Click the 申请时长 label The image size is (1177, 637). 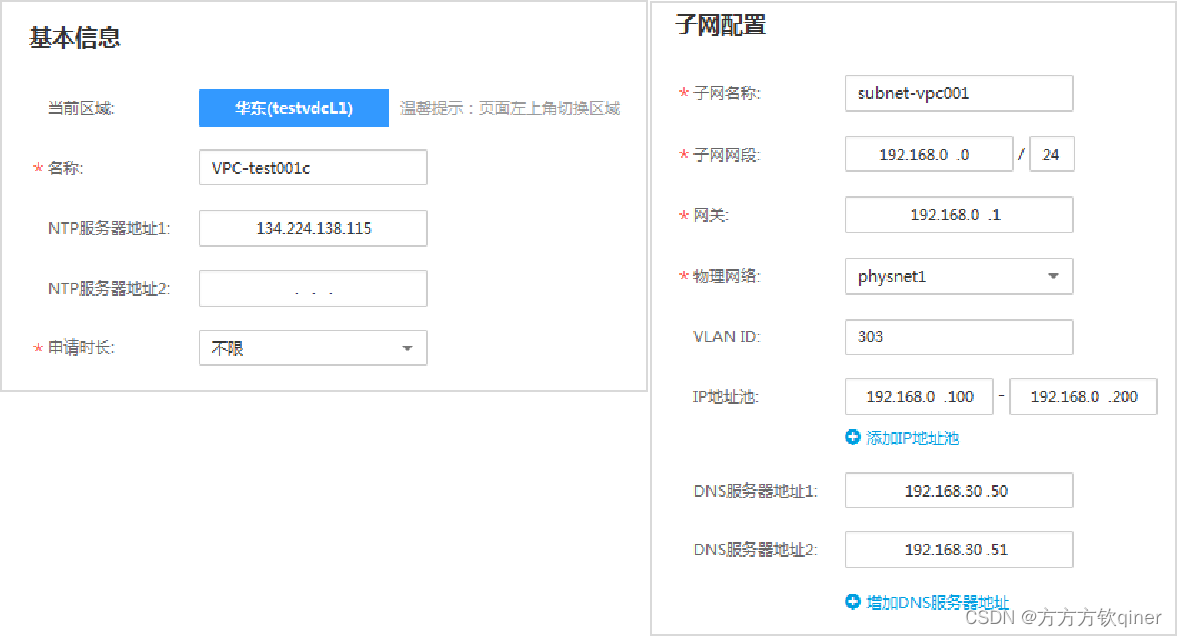(x=81, y=347)
